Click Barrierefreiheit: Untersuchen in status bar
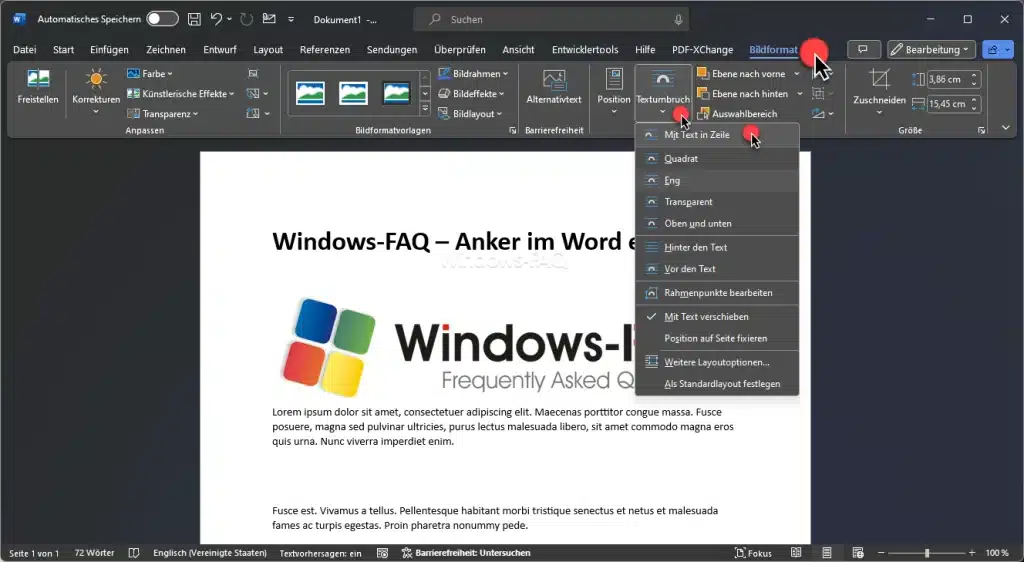Image resolution: width=1024 pixels, height=562 pixels. tap(466, 553)
